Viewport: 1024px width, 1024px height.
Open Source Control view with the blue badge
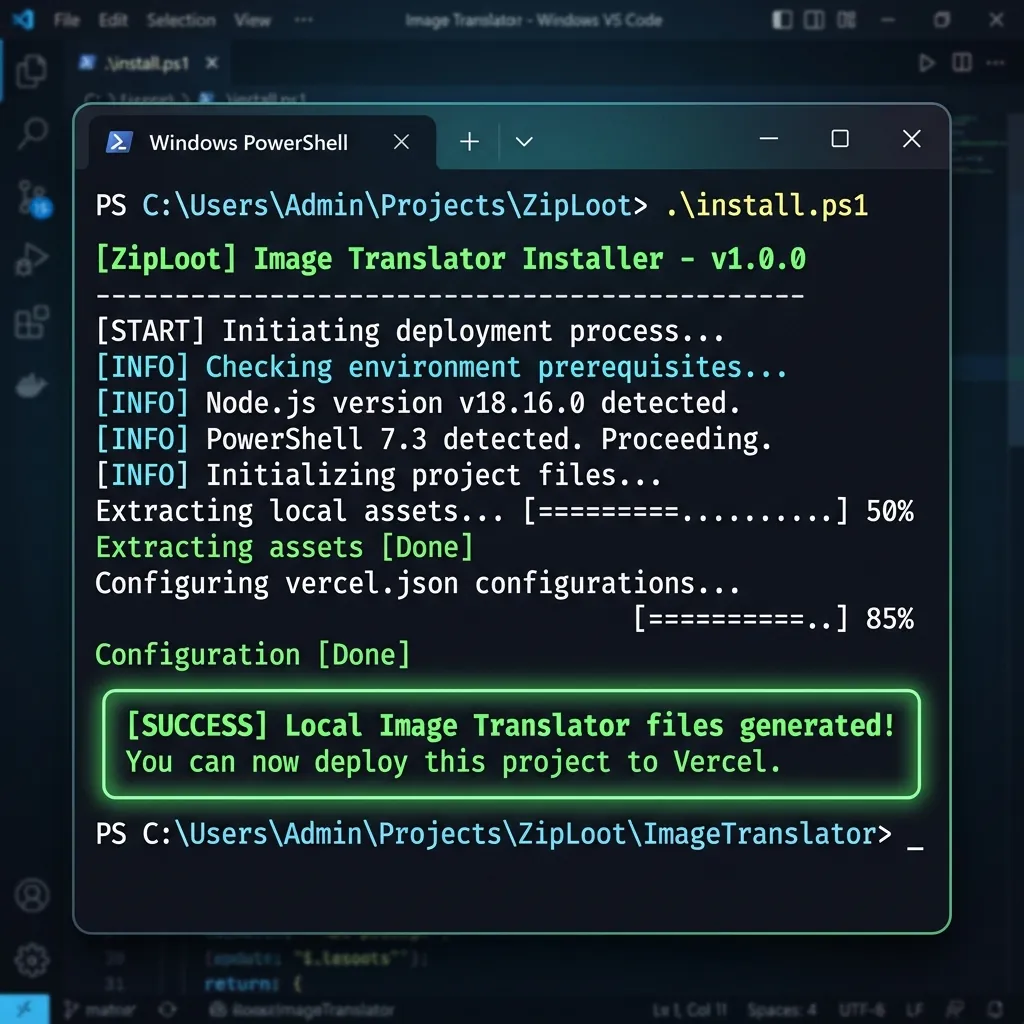point(33,199)
